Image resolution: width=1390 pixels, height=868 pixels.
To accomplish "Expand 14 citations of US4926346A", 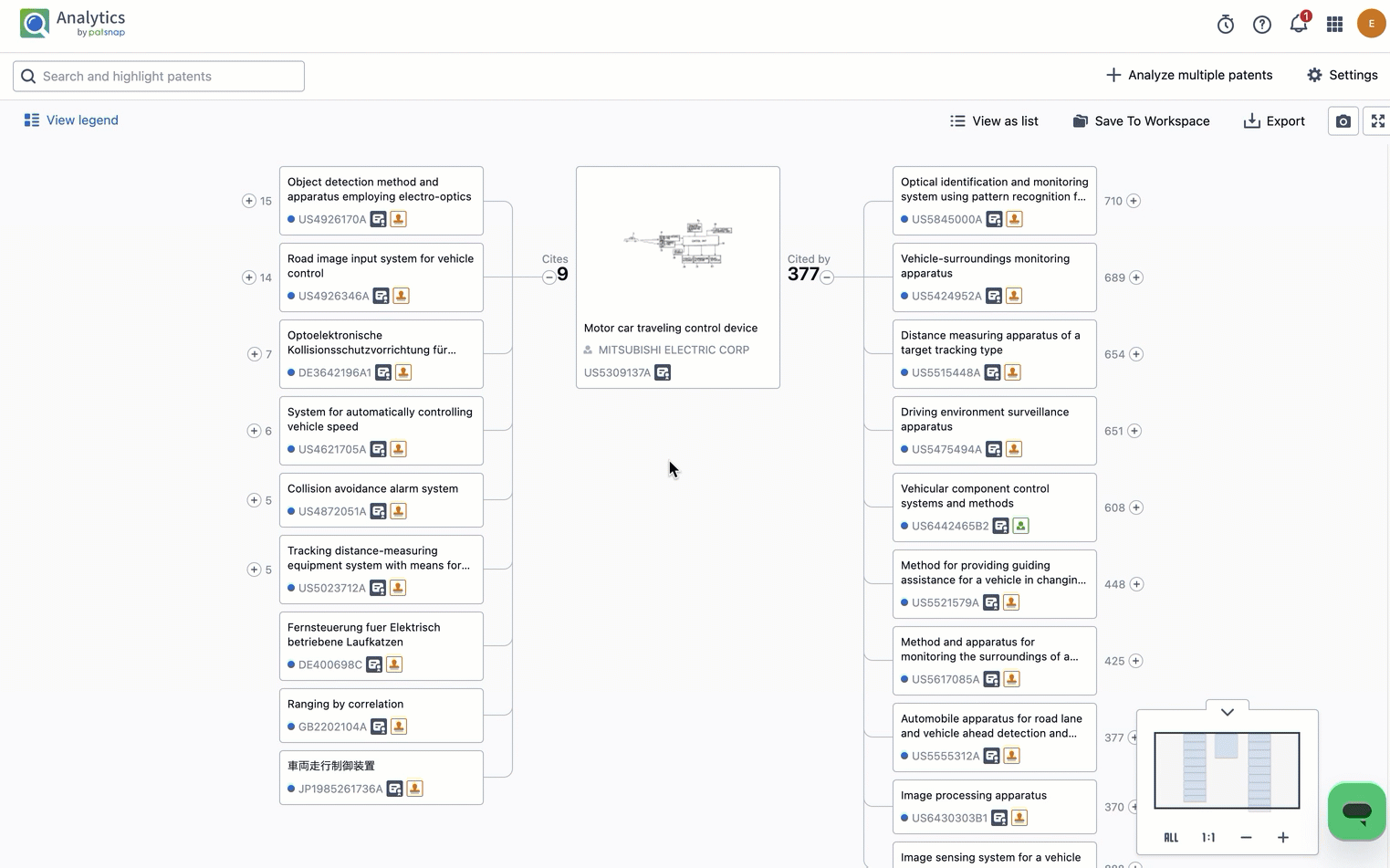I will pos(248,277).
